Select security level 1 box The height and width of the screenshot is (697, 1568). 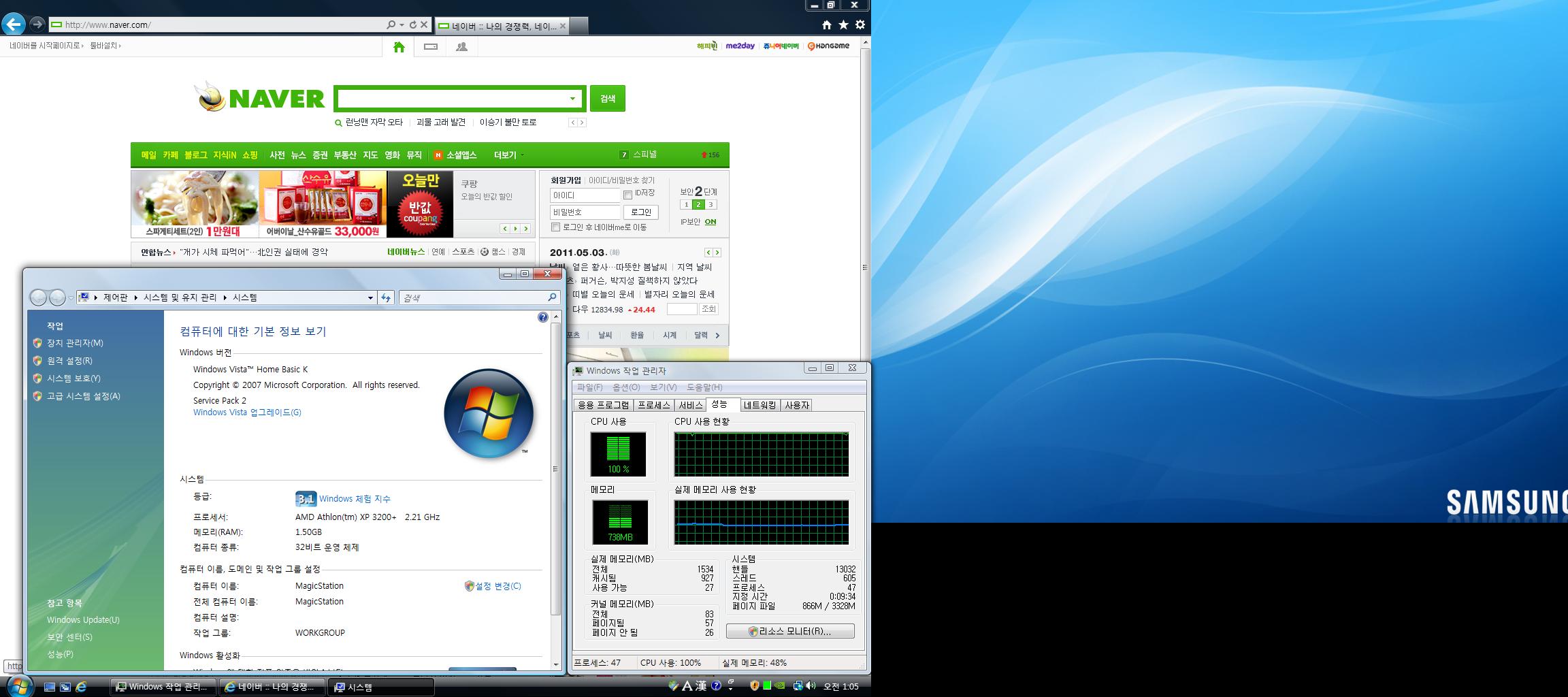click(686, 204)
